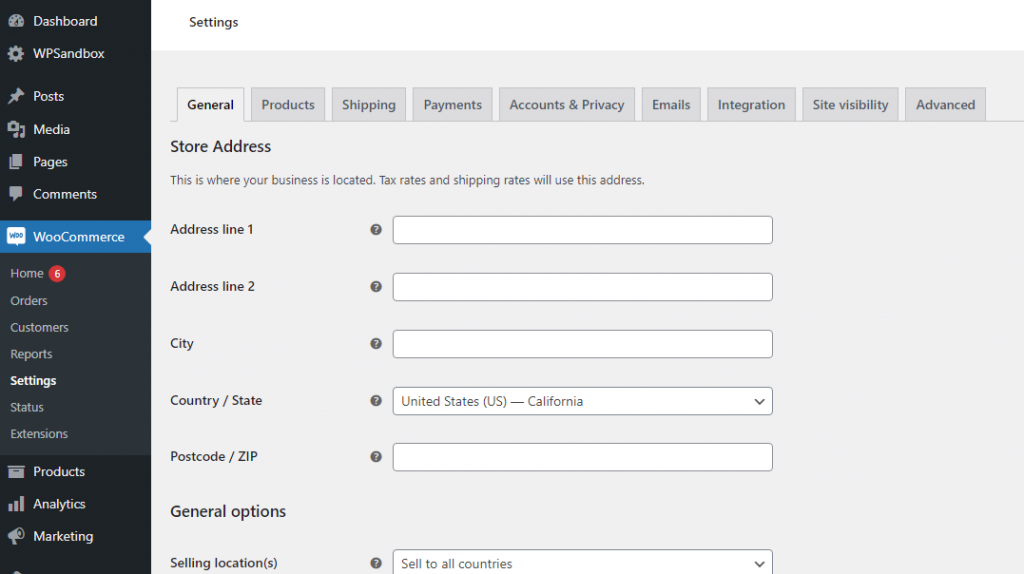Screen dimensions: 1024x574
Task: Click the Posts pushpin icon
Action: [16, 96]
